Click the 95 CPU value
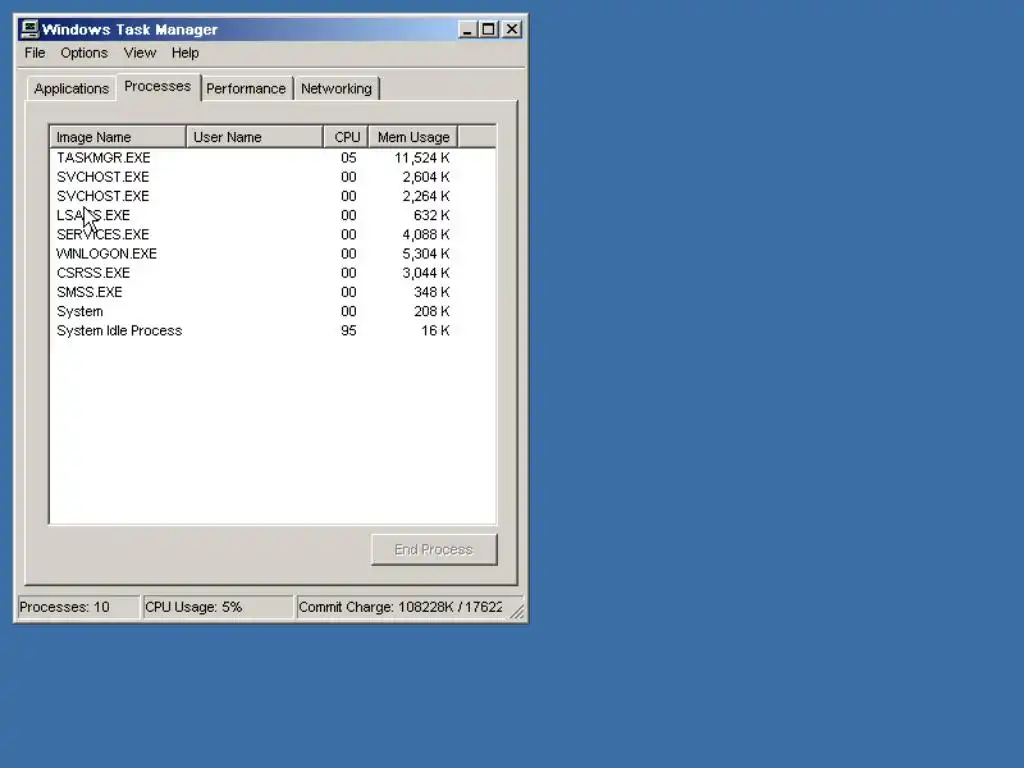 tap(349, 330)
